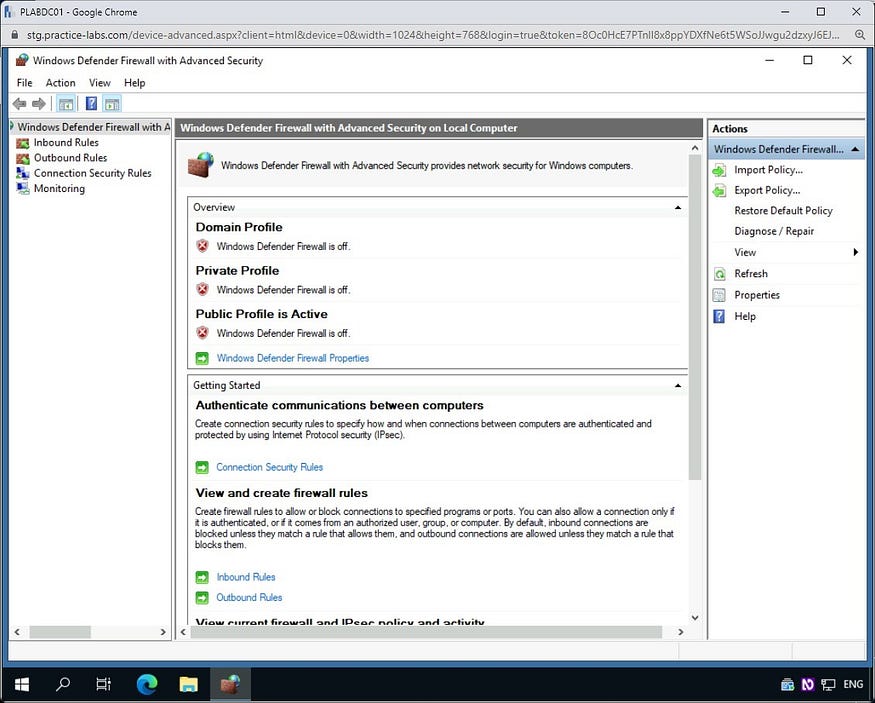Click the network tray icon
The height and width of the screenshot is (703, 875).
click(829, 685)
